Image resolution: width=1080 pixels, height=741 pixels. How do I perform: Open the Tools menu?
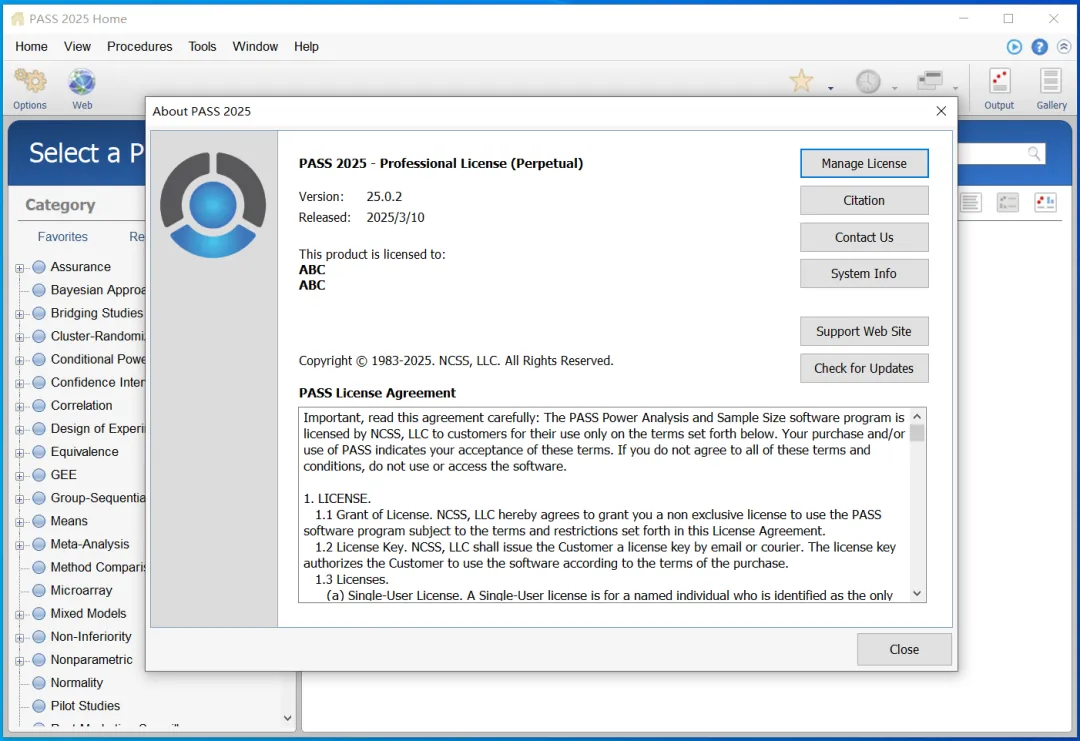coord(202,46)
